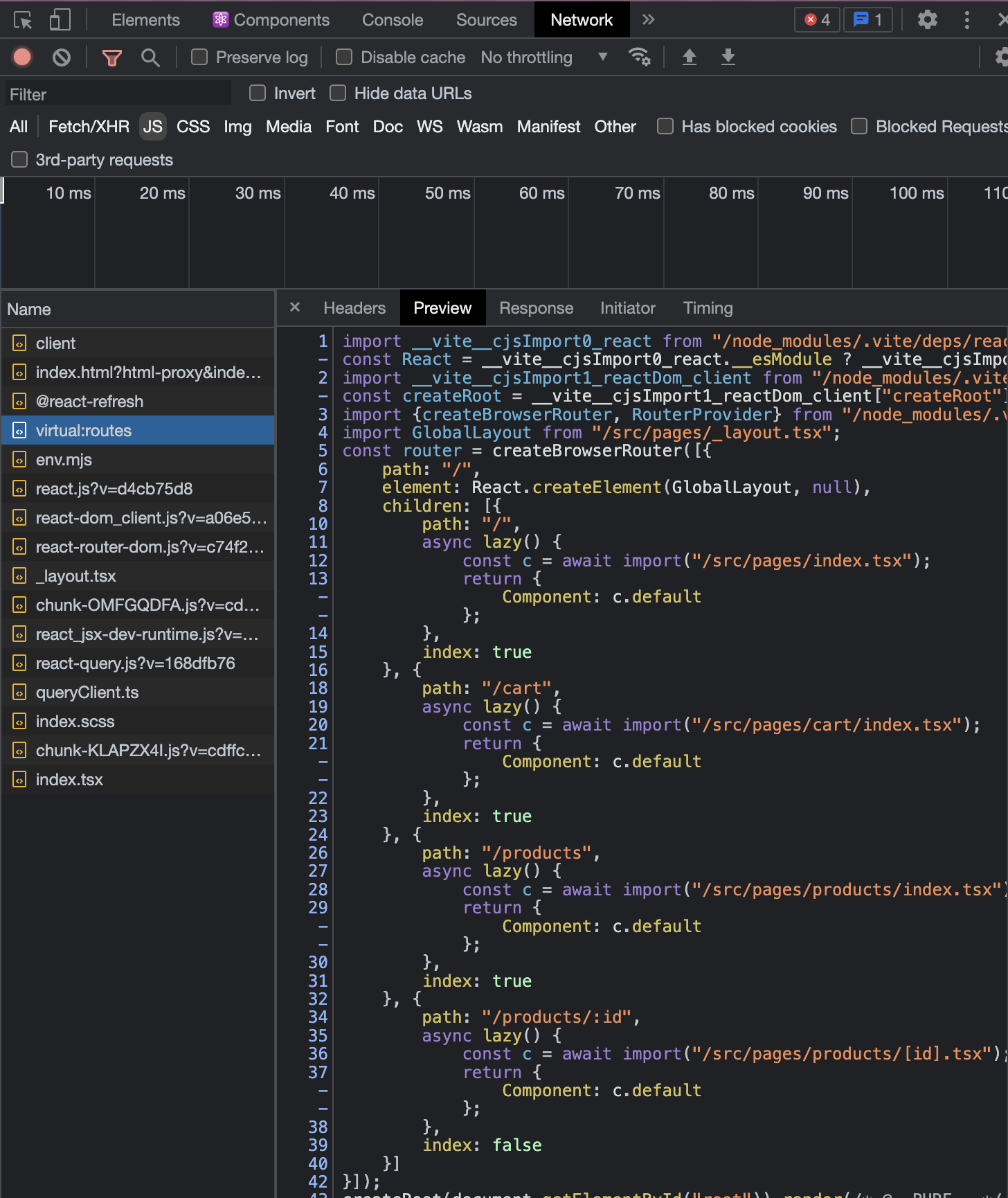
Task: Check Has blocked cookies
Action: [x=665, y=126]
